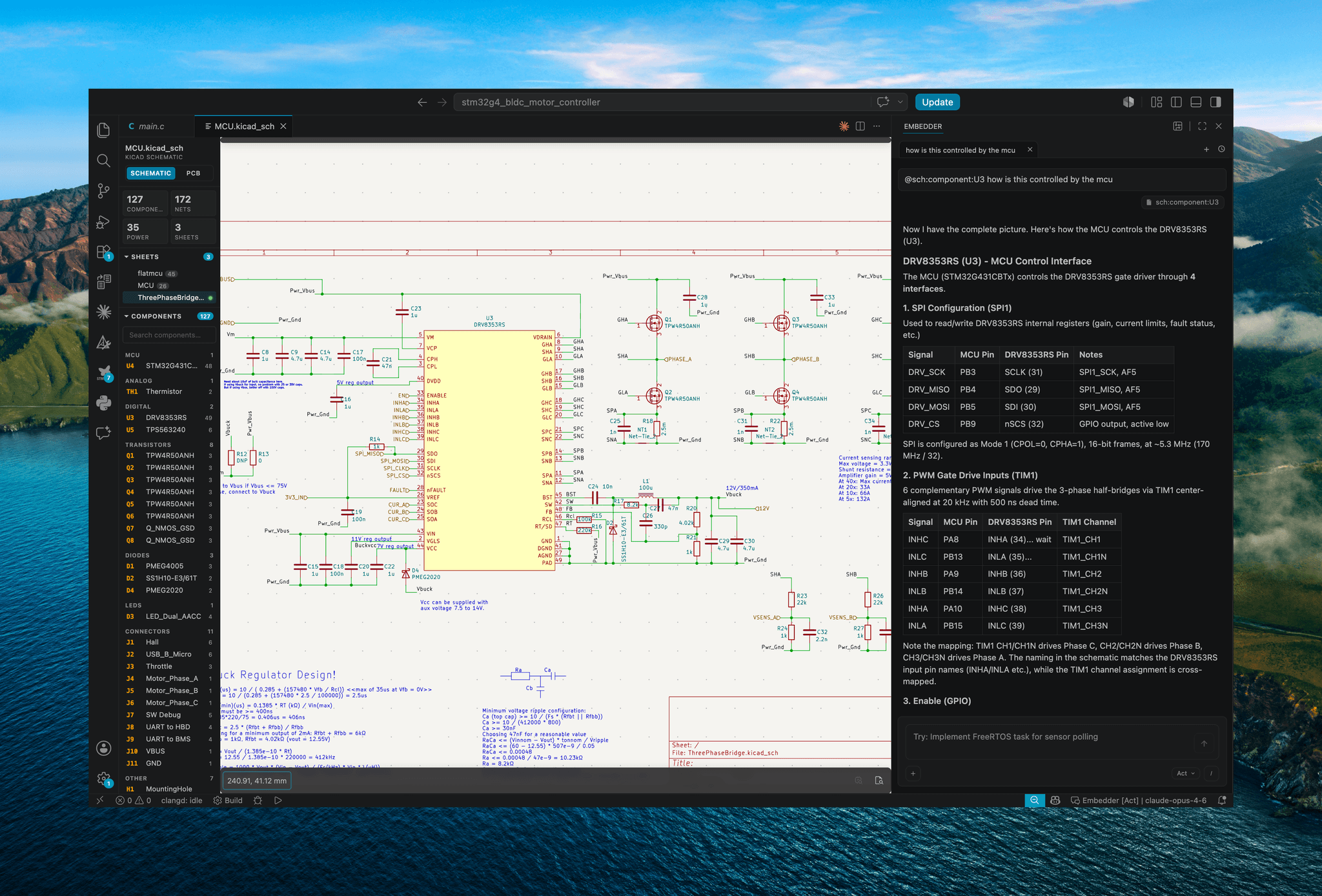Viewport: 1322px width, 896px height.
Task: Click the inspect document icon on schematic toolbar
Action: pos(879,780)
